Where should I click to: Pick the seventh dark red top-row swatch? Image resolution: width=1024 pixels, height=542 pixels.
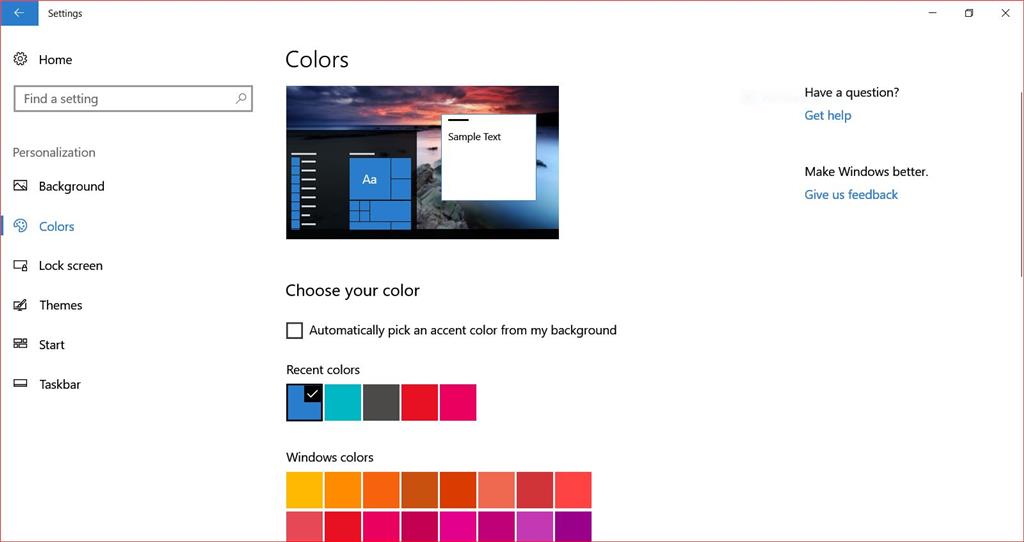click(x=535, y=490)
